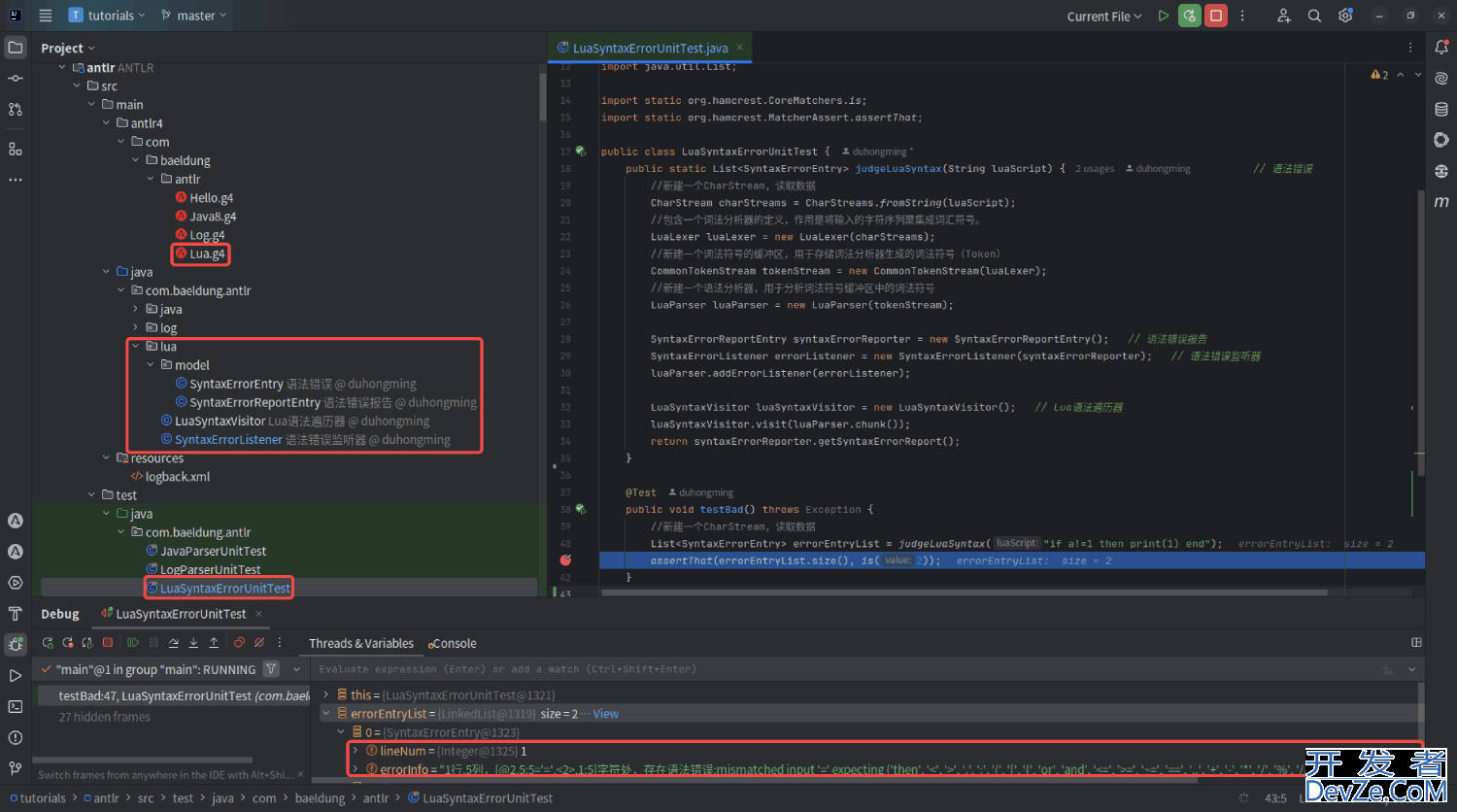Screen dimensions: 1457x812
Task: Collapse the errorEntryList variable node
Action: pyautogui.click(x=326, y=714)
